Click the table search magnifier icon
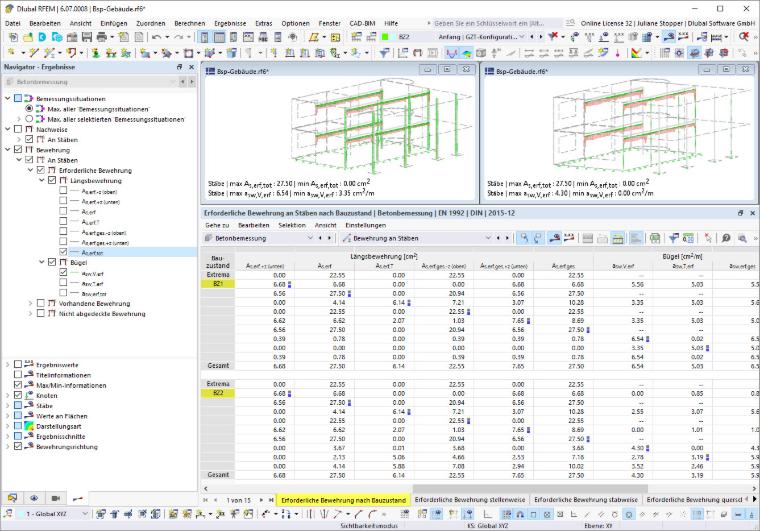This screenshot has width=760, height=531. point(726,238)
